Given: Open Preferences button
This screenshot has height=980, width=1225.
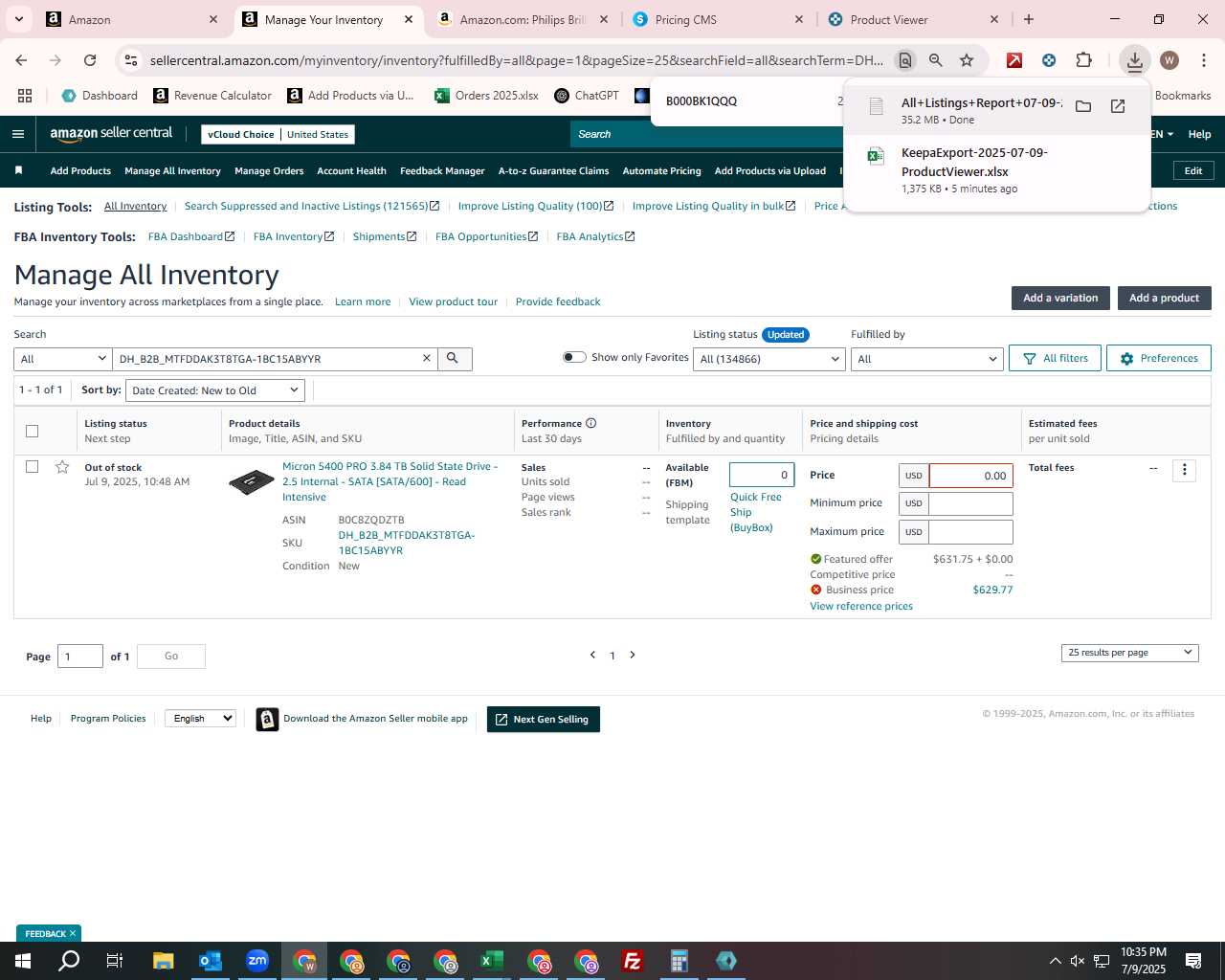Looking at the screenshot, I should tap(1158, 358).
